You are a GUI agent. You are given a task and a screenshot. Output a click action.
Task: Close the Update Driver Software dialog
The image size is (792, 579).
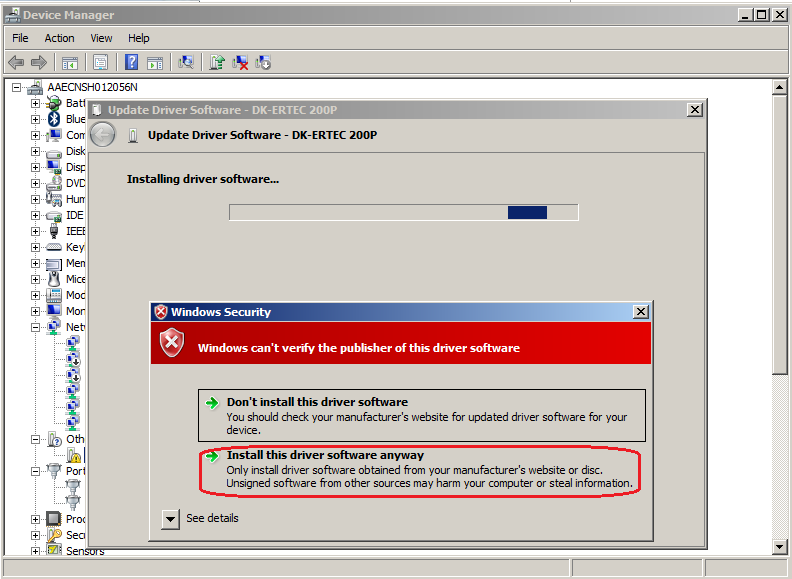click(695, 110)
